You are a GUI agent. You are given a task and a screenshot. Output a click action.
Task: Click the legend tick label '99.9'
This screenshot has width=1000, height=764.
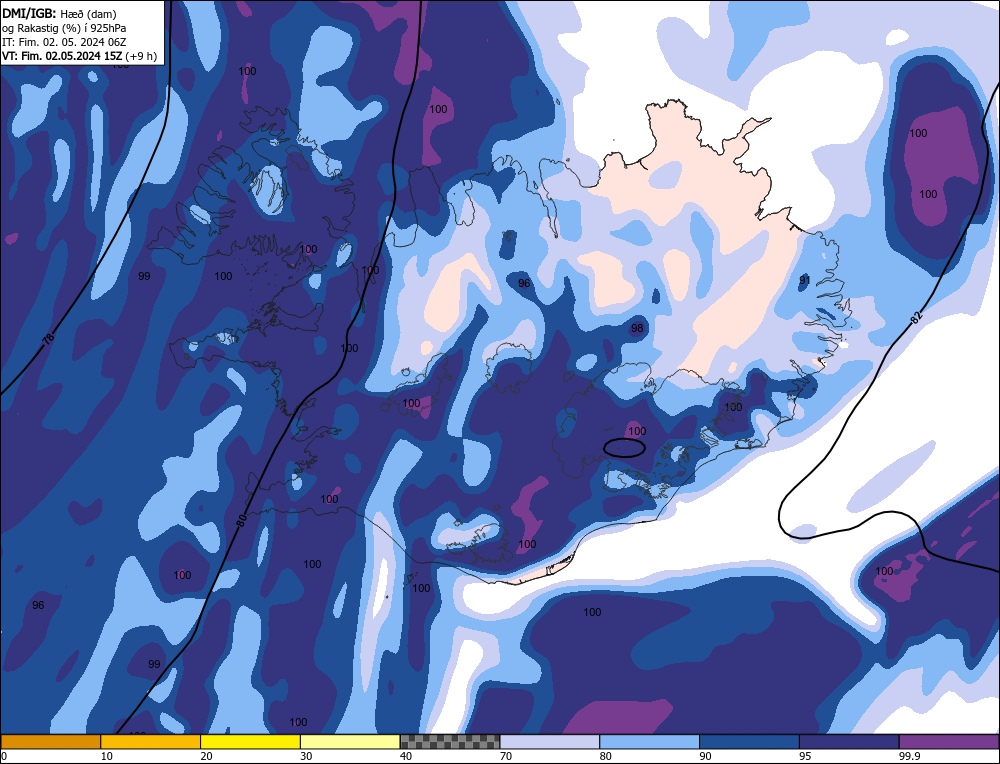(x=909, y=756)
